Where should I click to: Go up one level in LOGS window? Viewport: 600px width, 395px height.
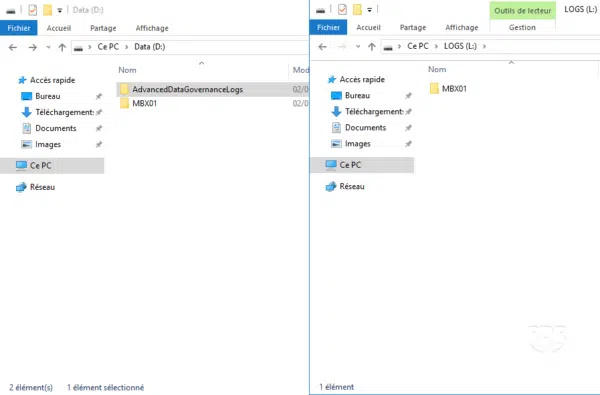click(372, 46)
